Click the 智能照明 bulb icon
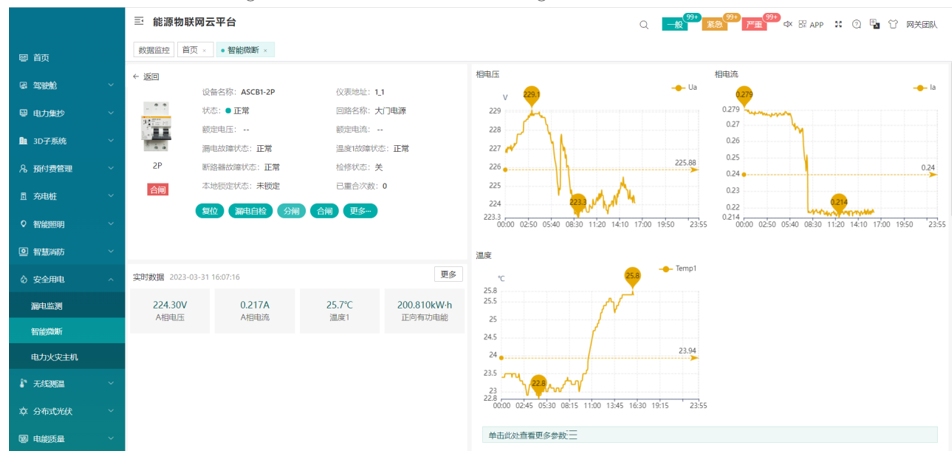The width and height of the screenshot is (952, 463). click(x=24, y=224)
